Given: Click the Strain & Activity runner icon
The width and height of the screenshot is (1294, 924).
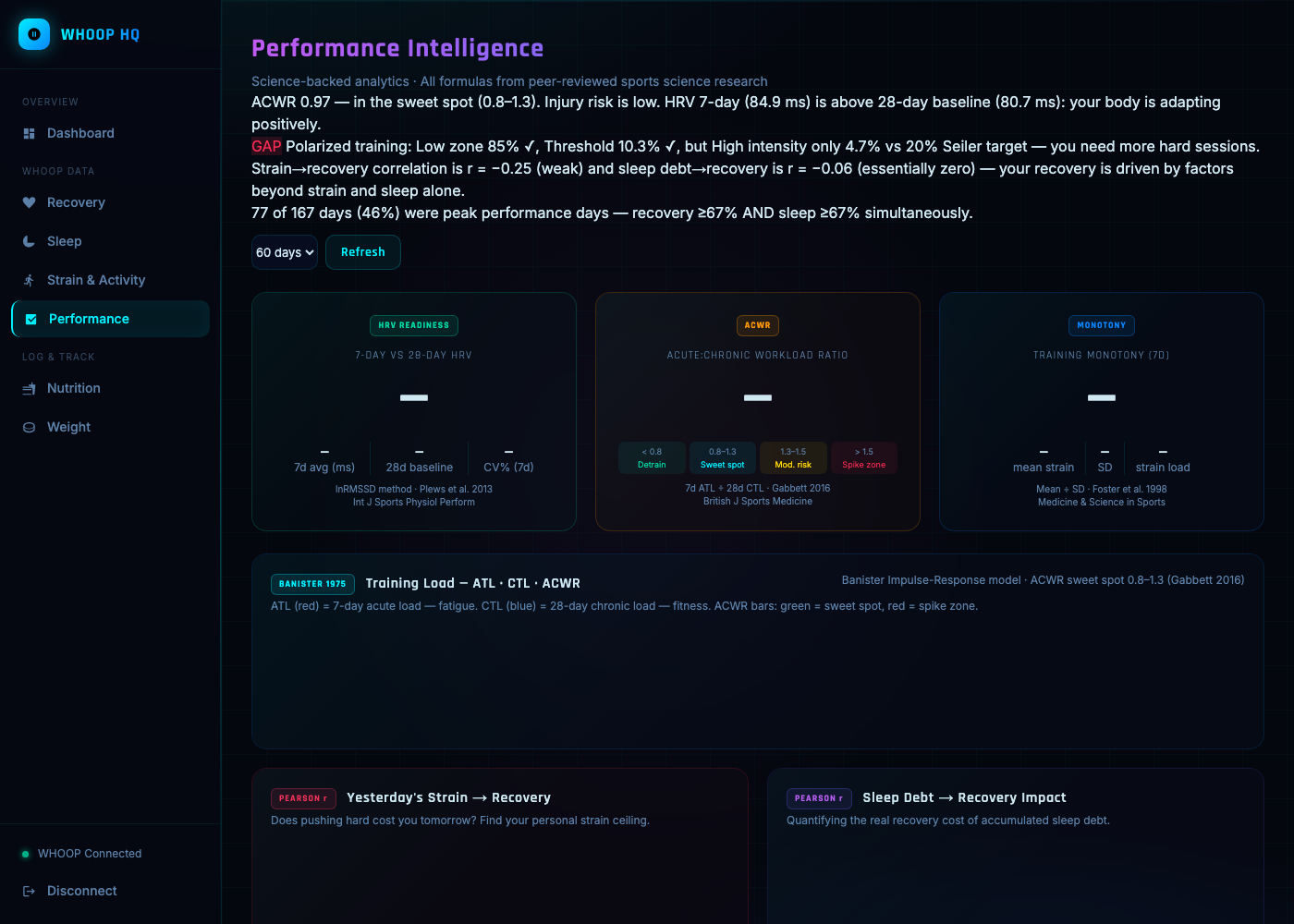Looking at the screenshot, I should pos(29,280).
